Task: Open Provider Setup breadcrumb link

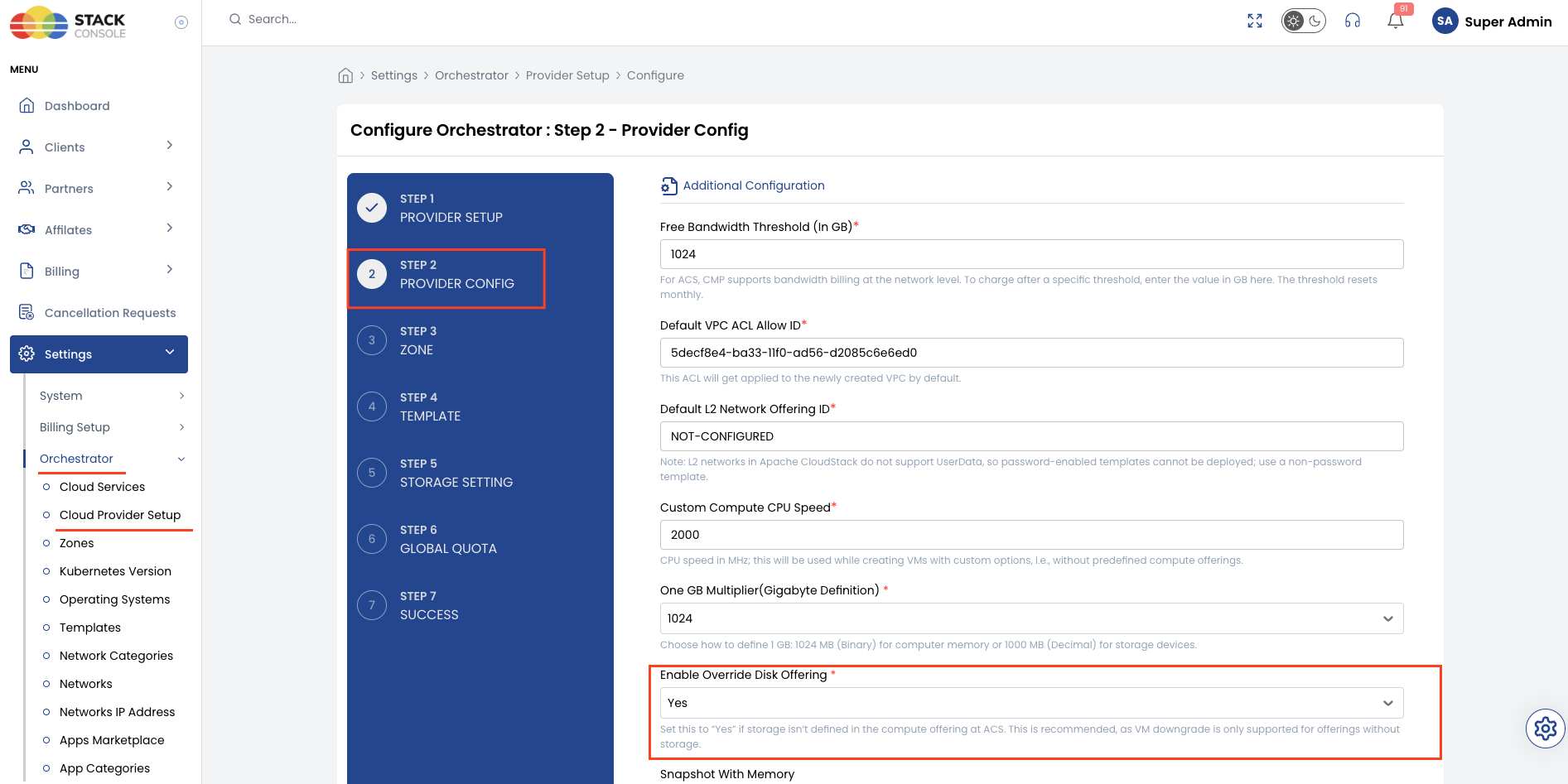Action: point(567,75)
